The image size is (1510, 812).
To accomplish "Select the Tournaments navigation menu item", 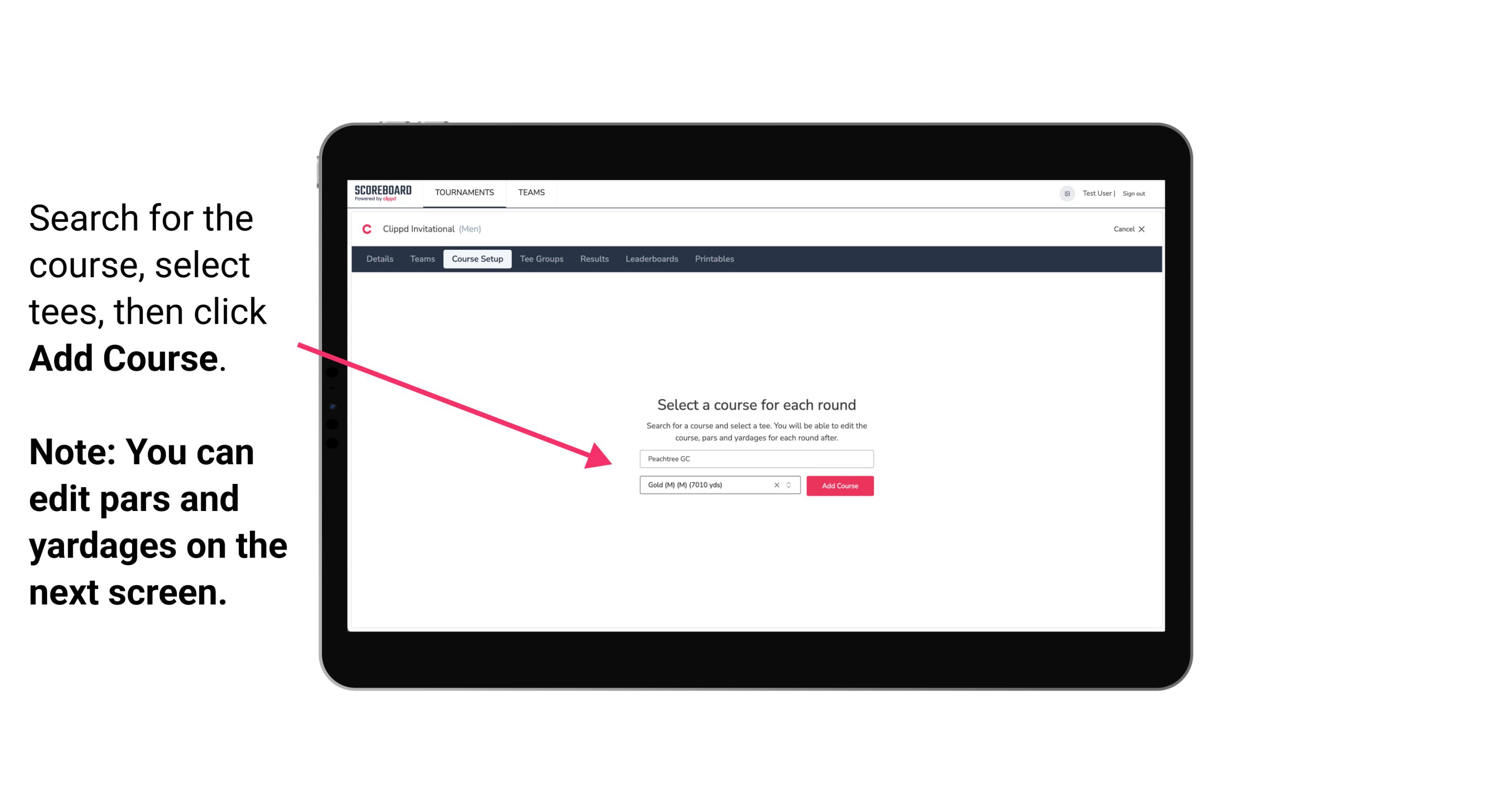I will point(463,192).
